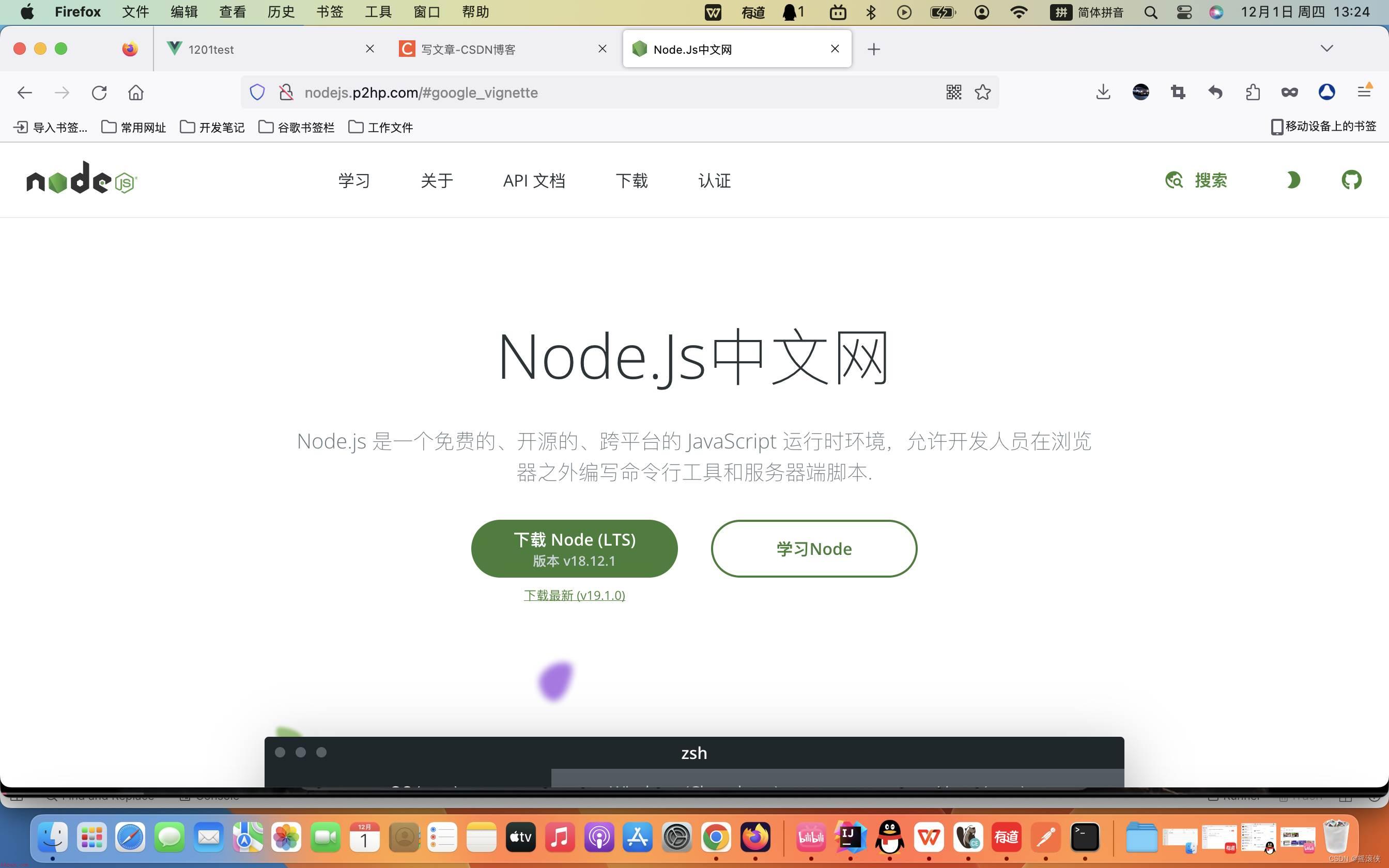Open the Wi-Fi status menu

[1019, 12]
